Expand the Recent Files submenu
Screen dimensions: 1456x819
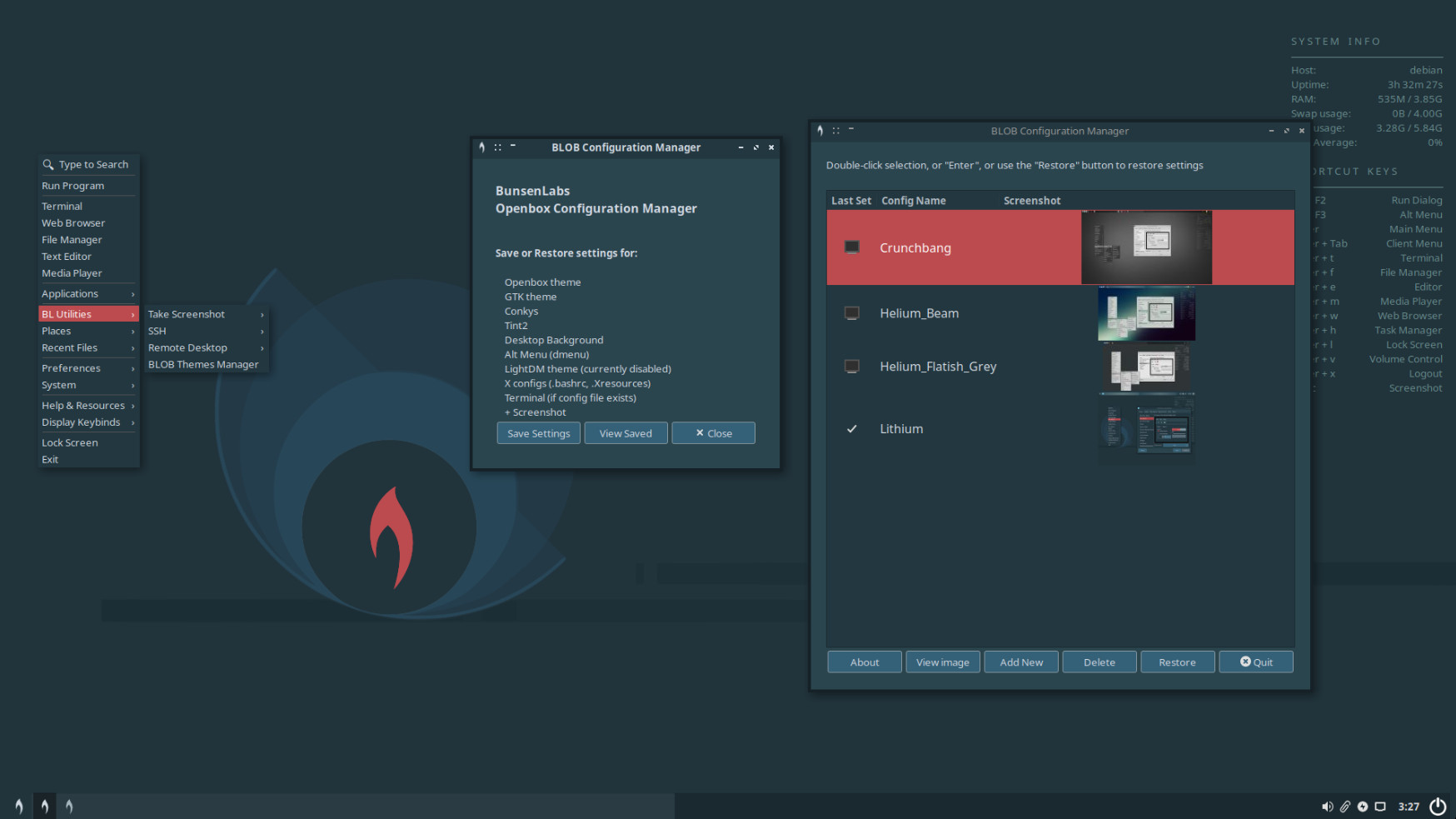(x=87, y=347)
